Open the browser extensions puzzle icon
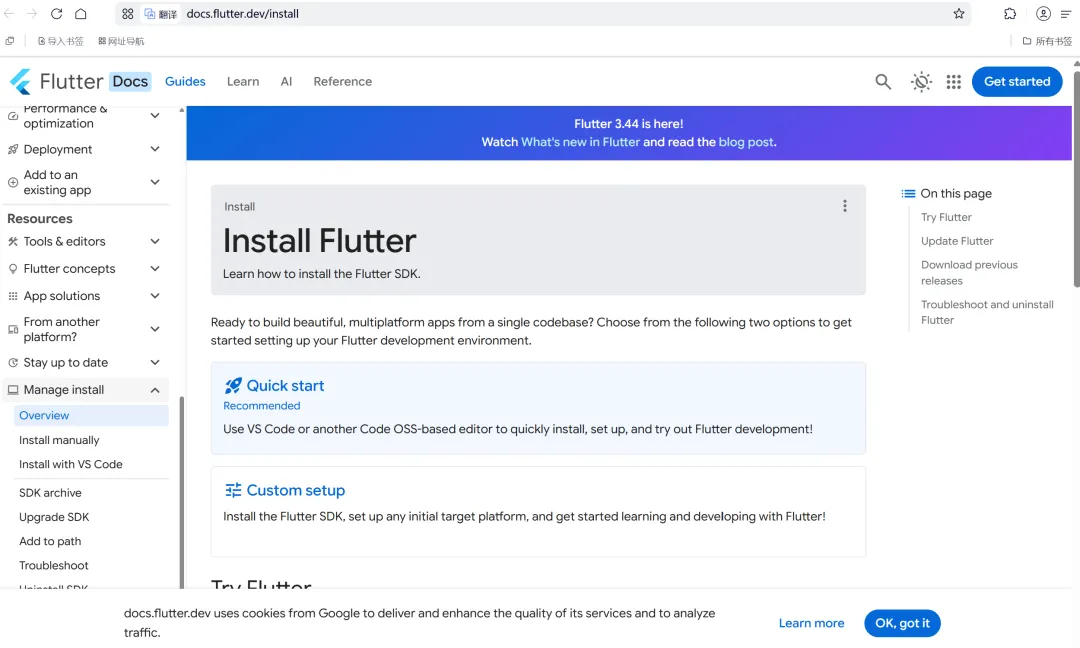The image size is (1080, 648). pyautogui.click(x=1010, y=14)
